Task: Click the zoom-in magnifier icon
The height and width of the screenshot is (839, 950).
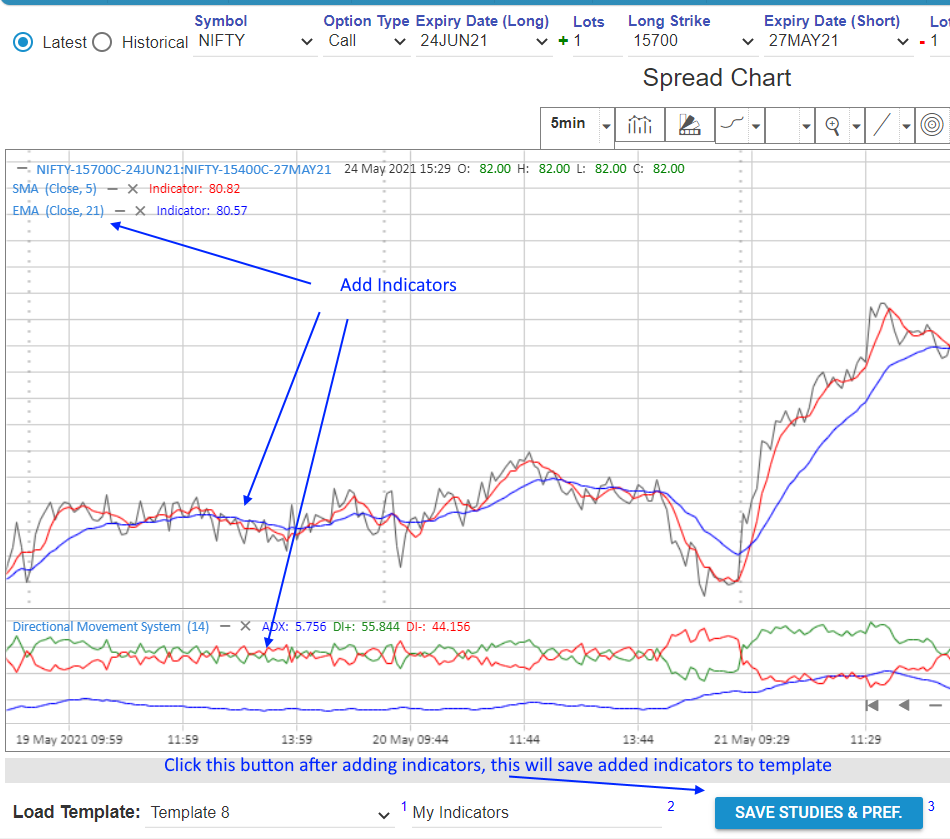Action: [x=832, y=125]
